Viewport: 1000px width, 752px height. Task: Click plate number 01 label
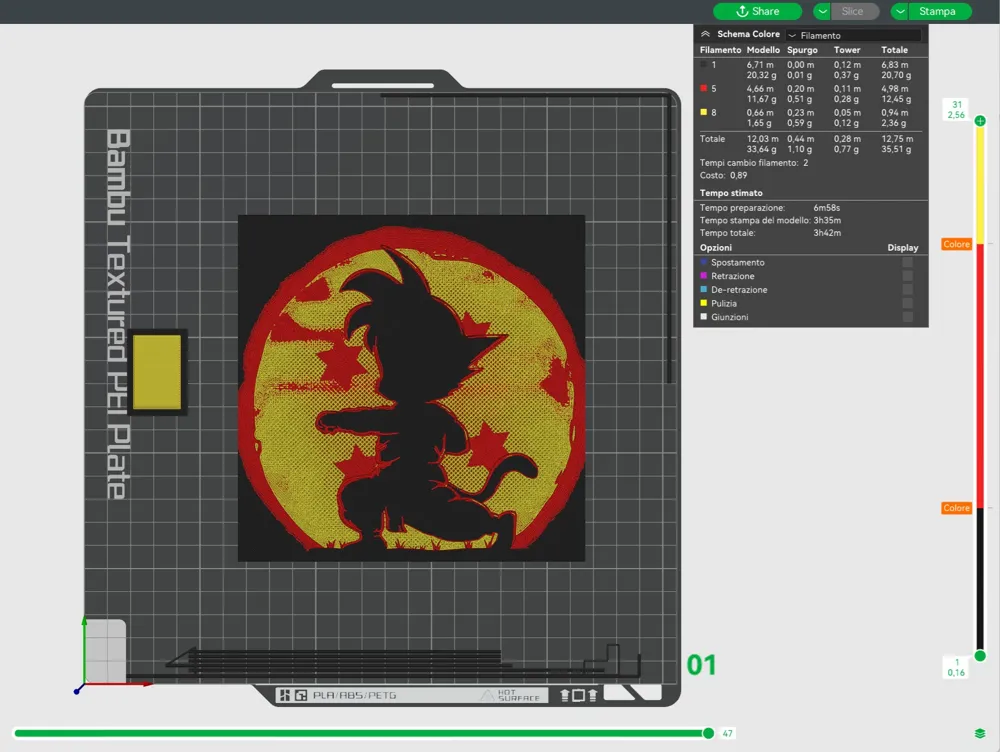[x=702, y=665]
